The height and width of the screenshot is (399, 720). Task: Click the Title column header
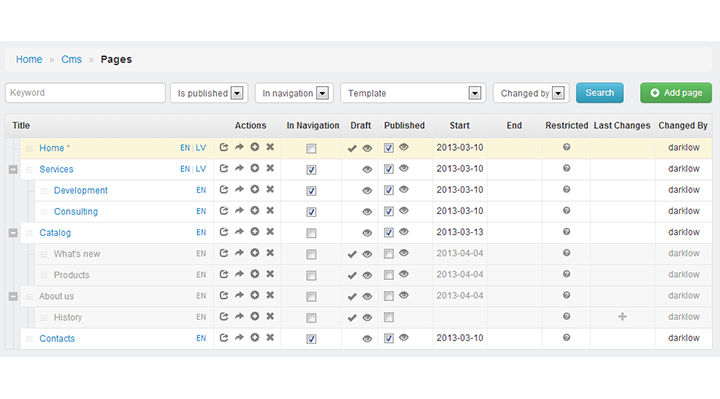21,125
